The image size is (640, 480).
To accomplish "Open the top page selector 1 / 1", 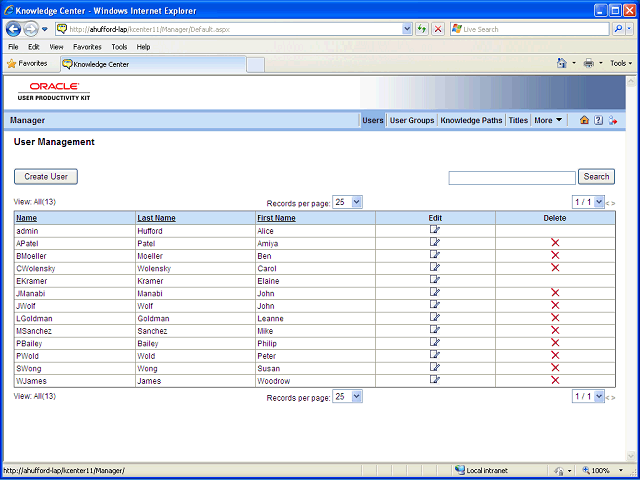I will pos(588,202).
